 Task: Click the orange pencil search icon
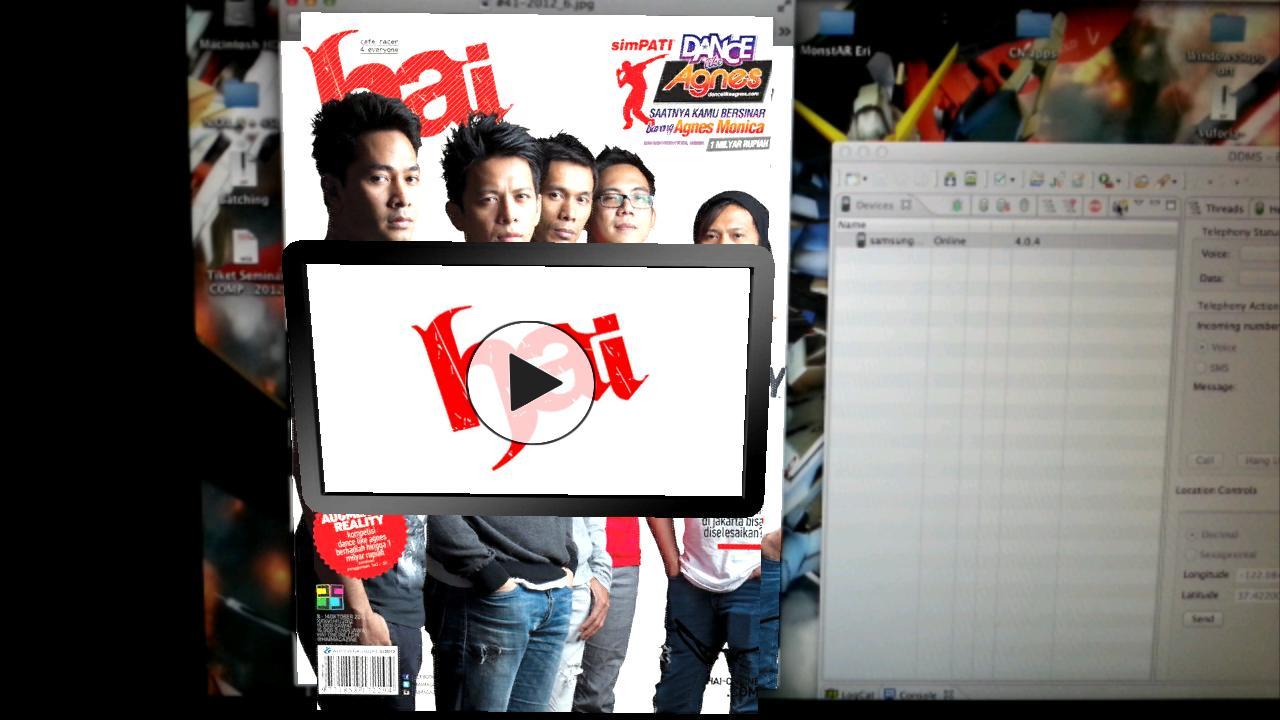pos(1162,181)
